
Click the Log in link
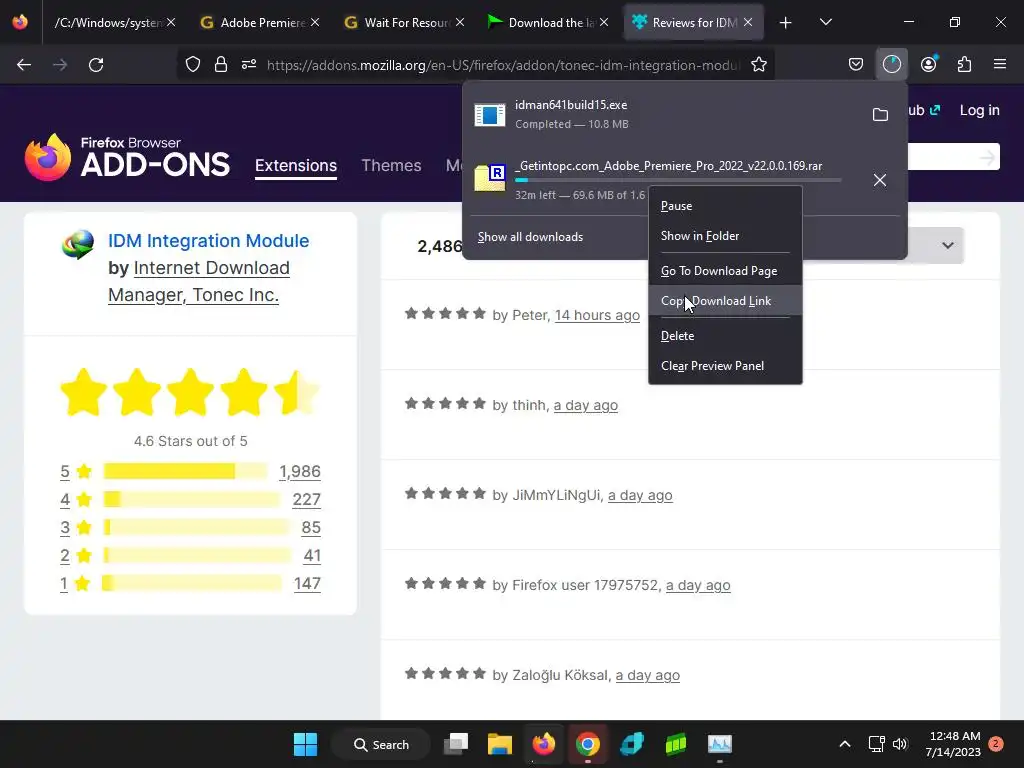[x=980, y=110]
